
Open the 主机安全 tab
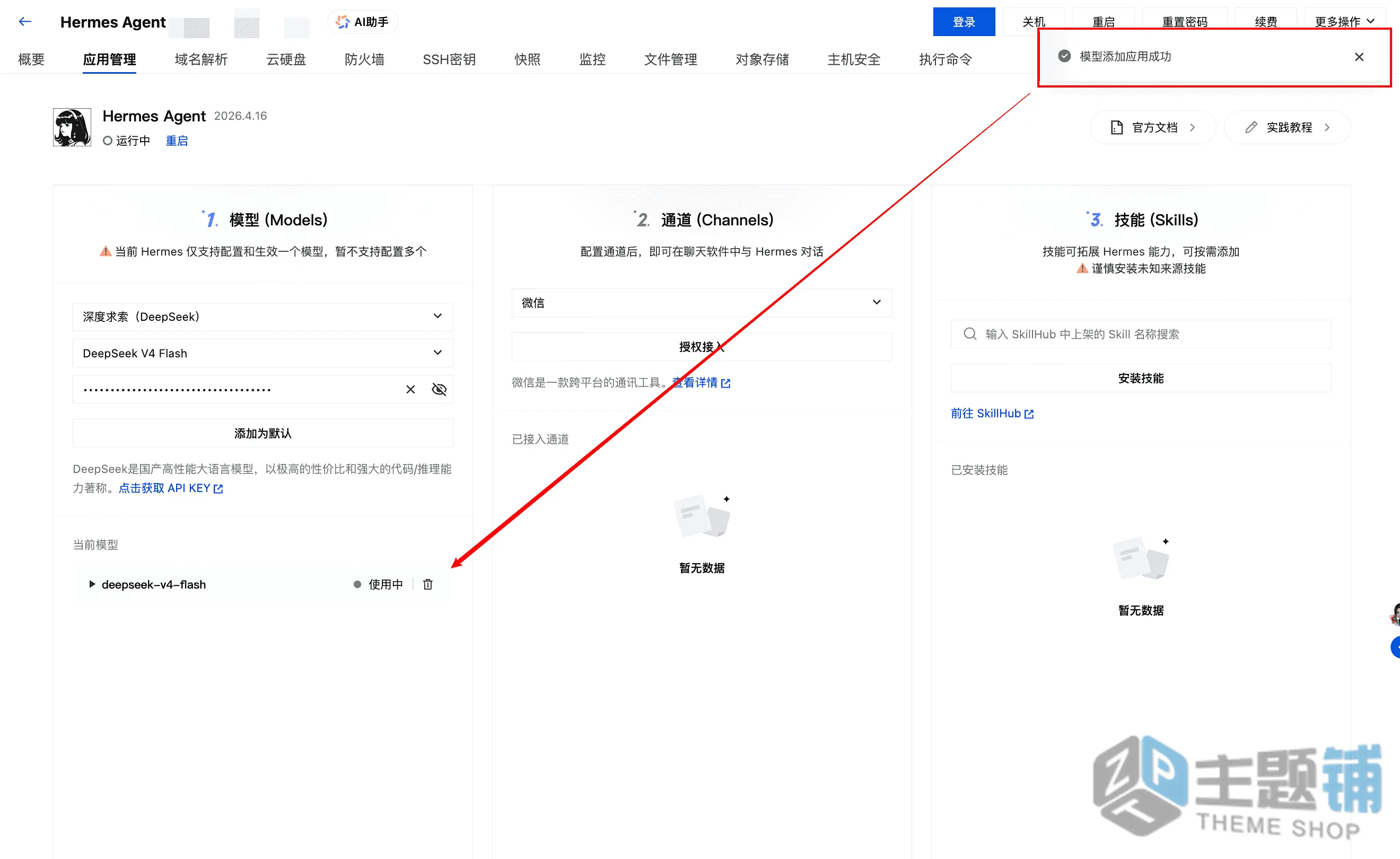point(853,59)
